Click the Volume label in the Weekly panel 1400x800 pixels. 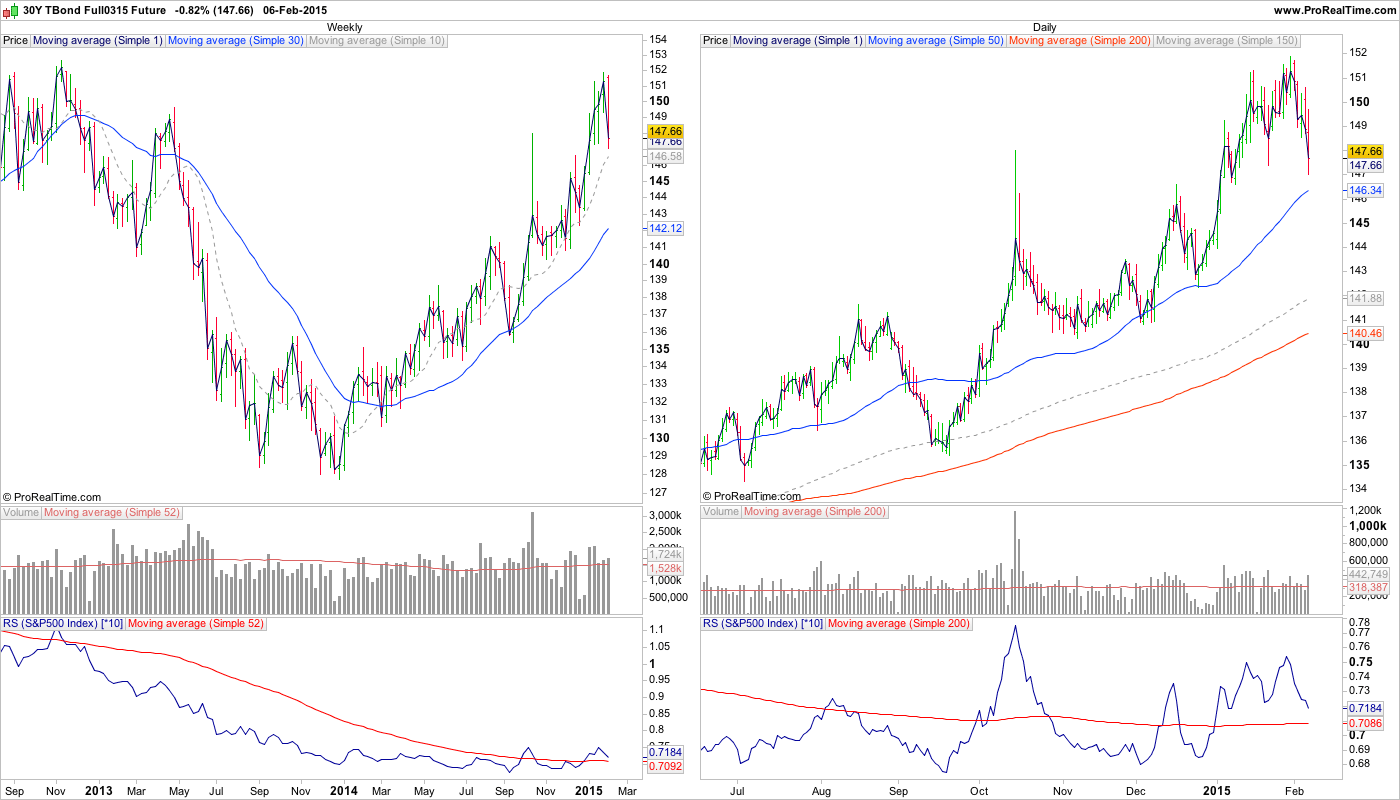(21, 512)
